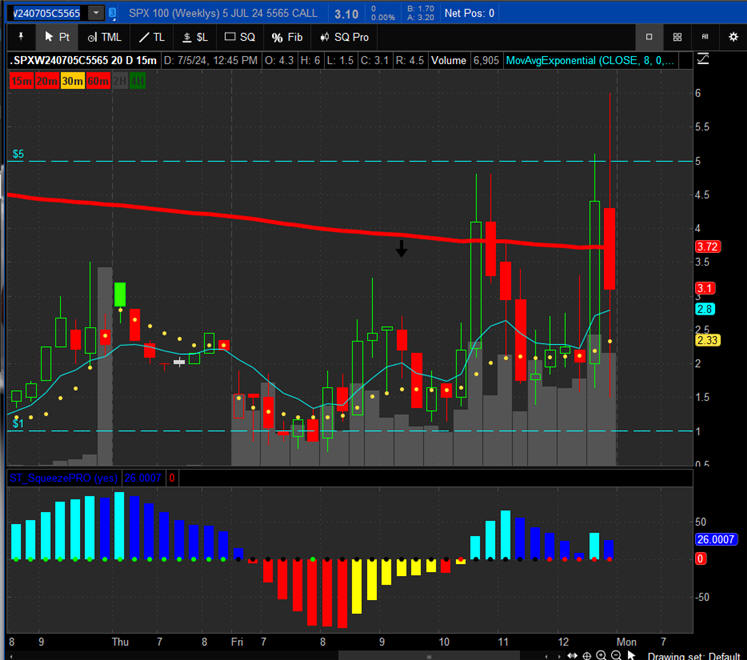Click the MovAvgExponential study label
The height and width of the screenshot is (660, 747).
(x=590, y=60)
